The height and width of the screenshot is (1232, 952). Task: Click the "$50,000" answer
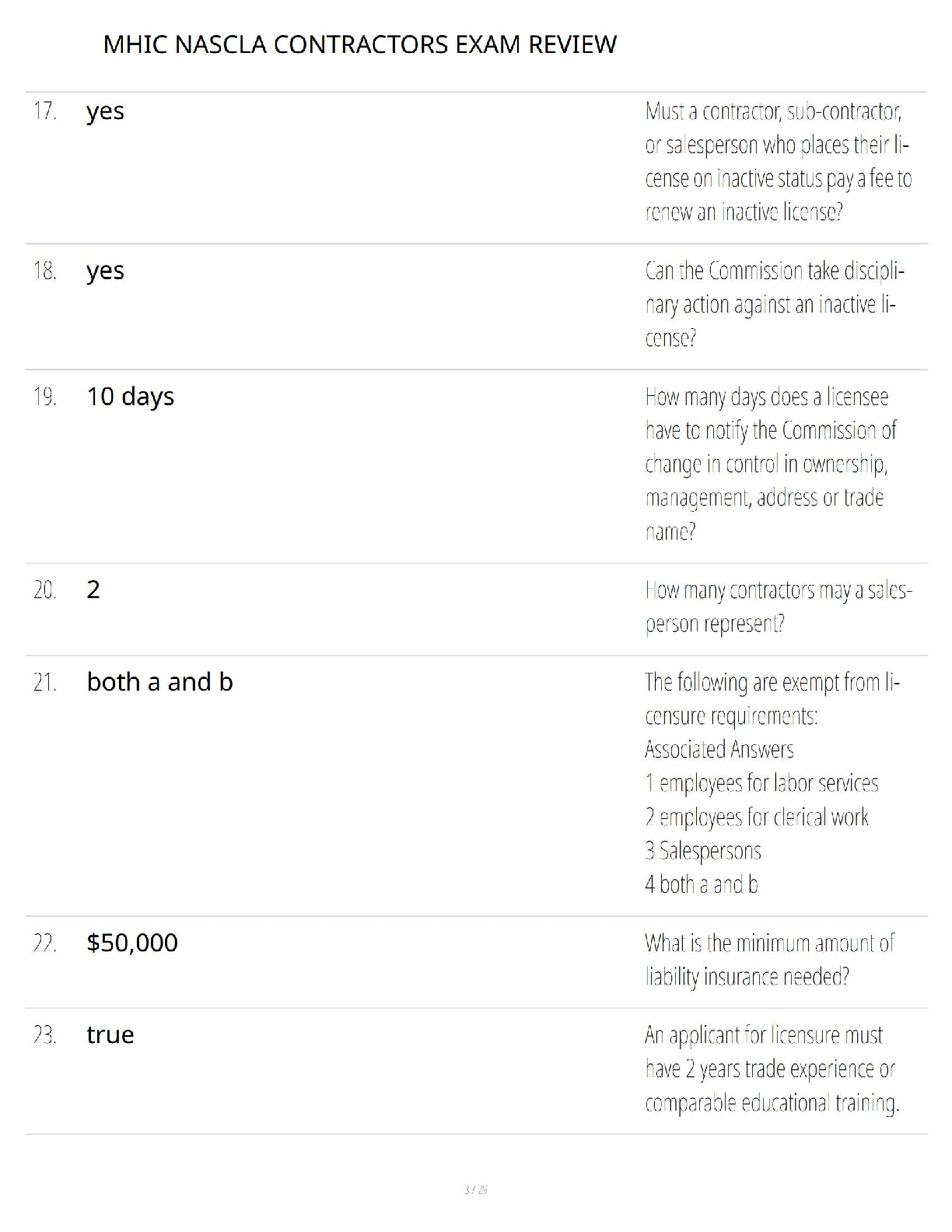point(132,943)
